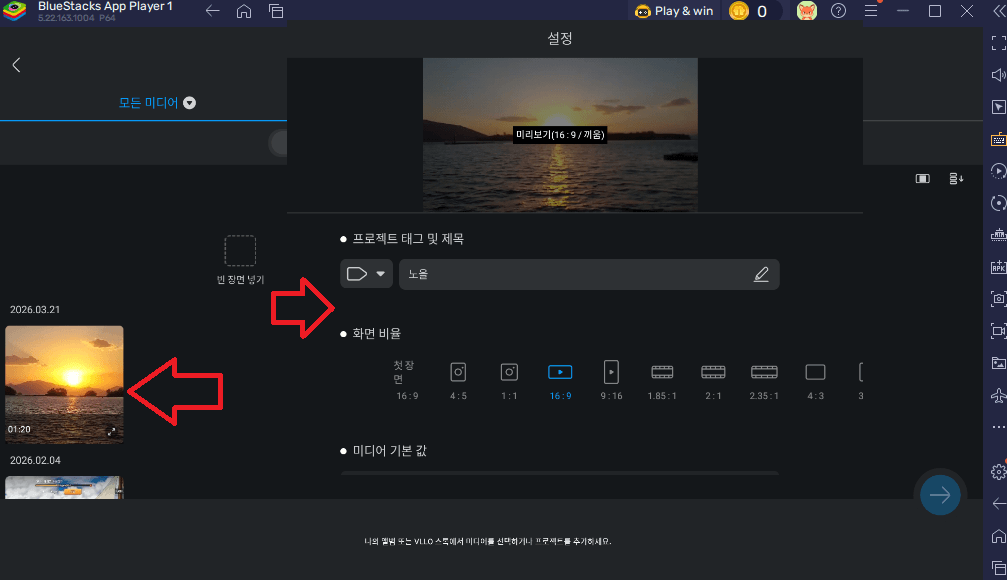
Task: Select the 2.35:1 cinema ratio icon
Action: pos(764,372)
